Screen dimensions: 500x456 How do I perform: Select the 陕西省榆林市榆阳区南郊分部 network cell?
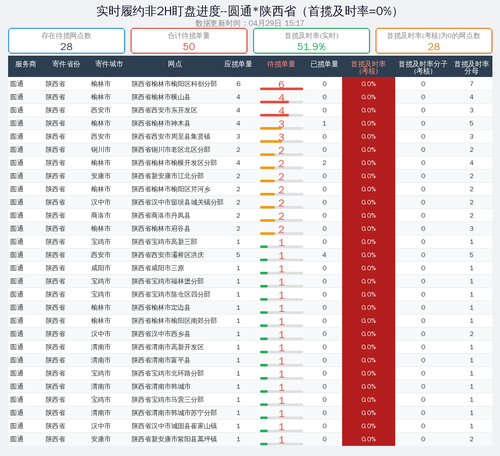coord(174,321)
